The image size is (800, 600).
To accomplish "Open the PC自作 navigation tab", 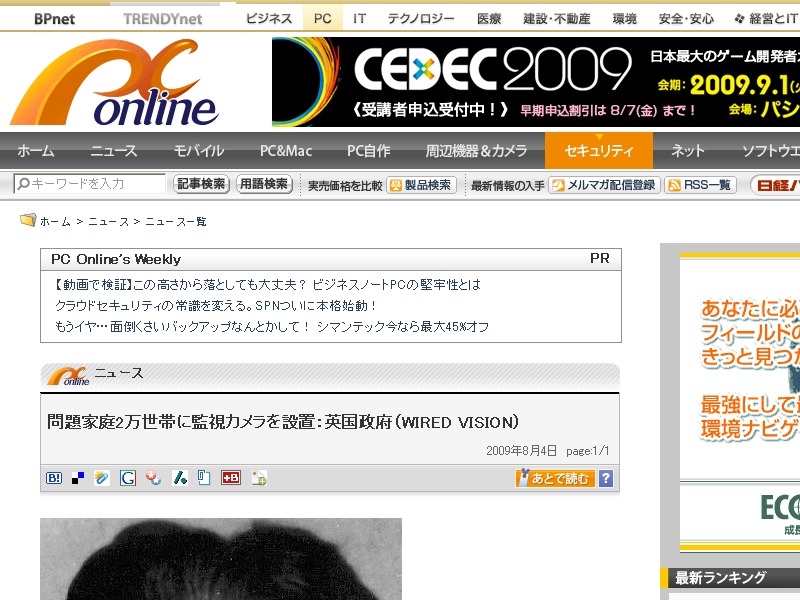I will [368, 151].
